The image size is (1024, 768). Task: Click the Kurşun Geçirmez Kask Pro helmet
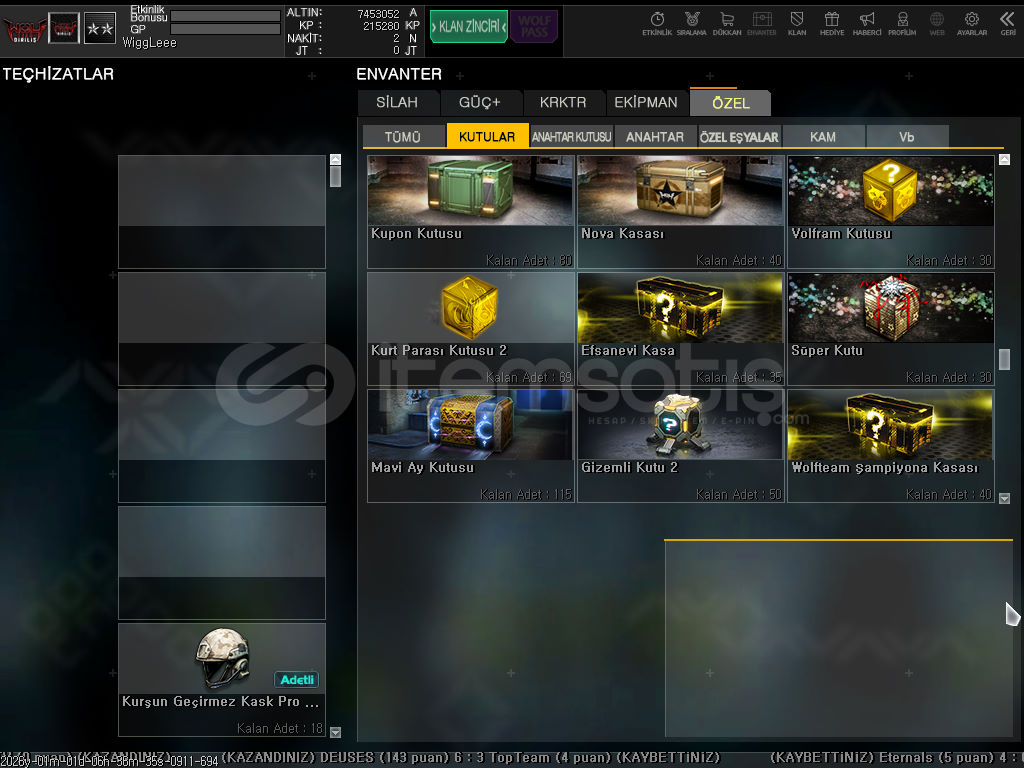(x=222, y=679)
